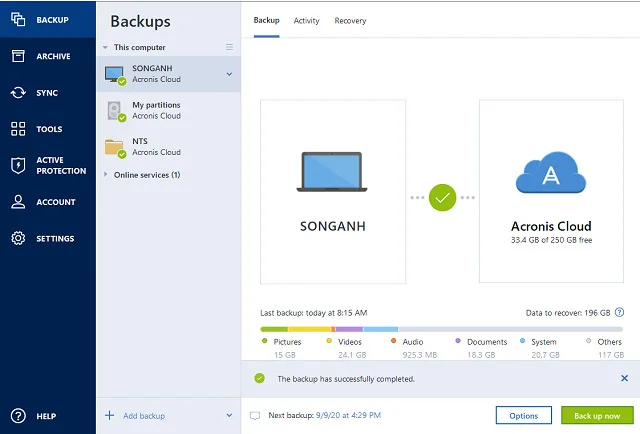Open the Backup section icon in sidebar
The image size is (640, 434).
click(18, 19)
